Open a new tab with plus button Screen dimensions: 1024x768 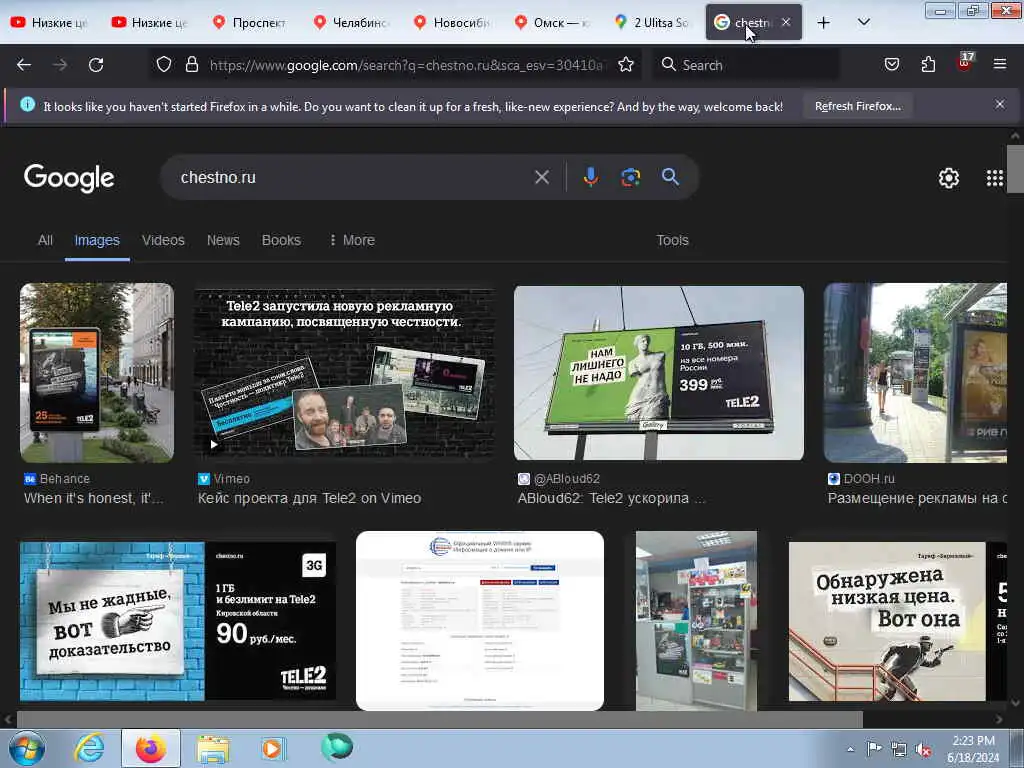tap(824, 23)
